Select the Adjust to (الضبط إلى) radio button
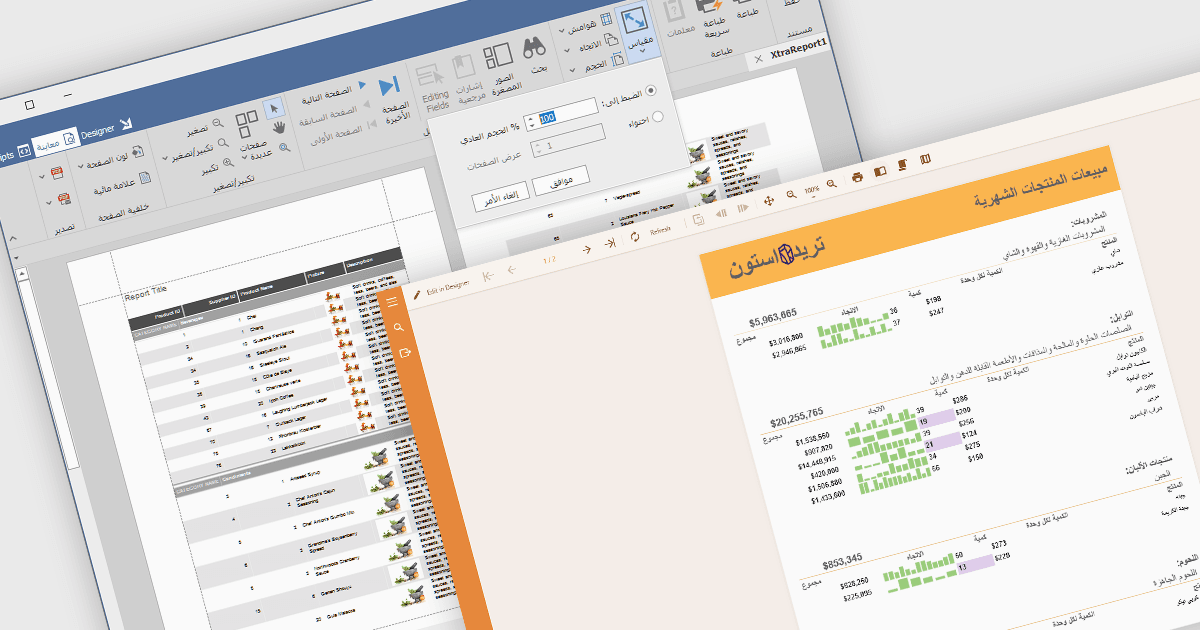The image size is (1200, 630). (x=652, y=90)
